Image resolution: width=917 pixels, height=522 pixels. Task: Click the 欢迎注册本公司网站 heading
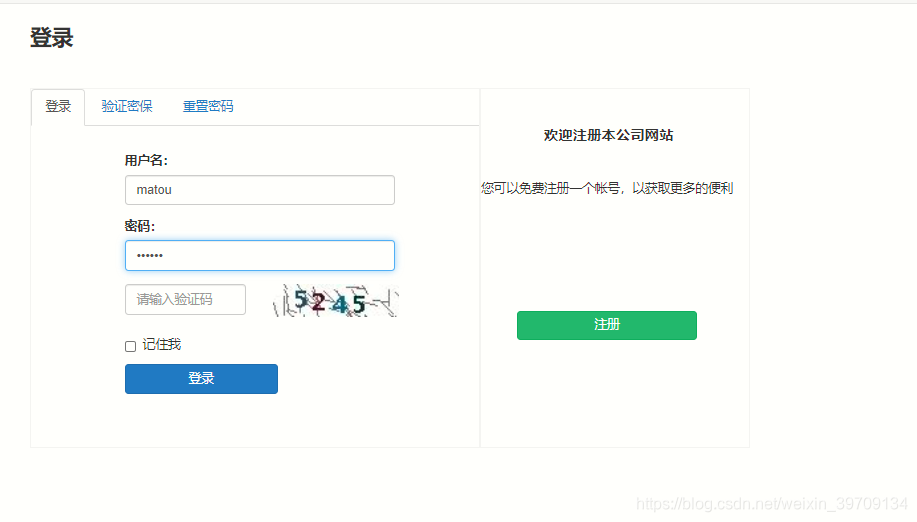coord(608,135)
